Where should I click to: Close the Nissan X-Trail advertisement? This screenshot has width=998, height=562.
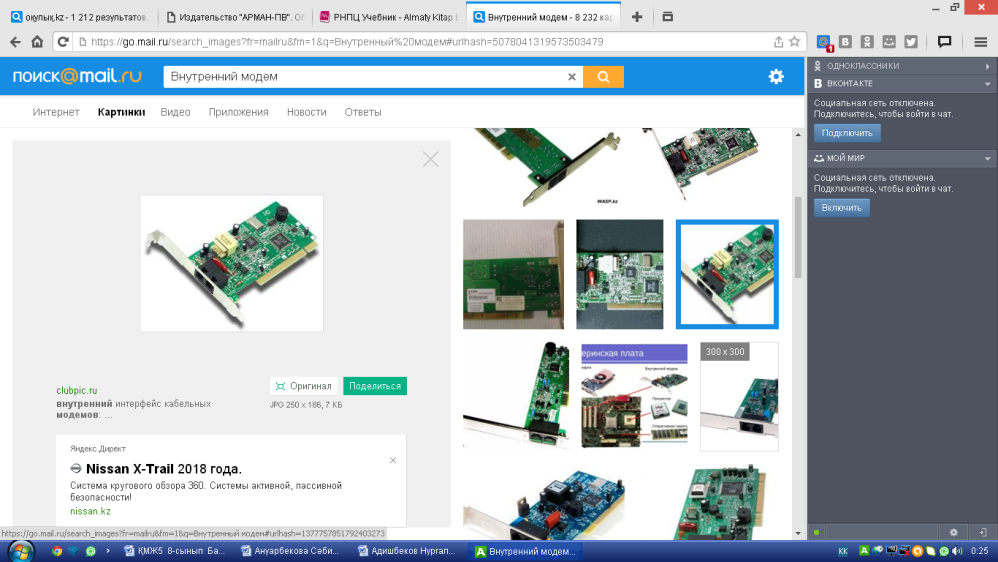coord(393,460)
